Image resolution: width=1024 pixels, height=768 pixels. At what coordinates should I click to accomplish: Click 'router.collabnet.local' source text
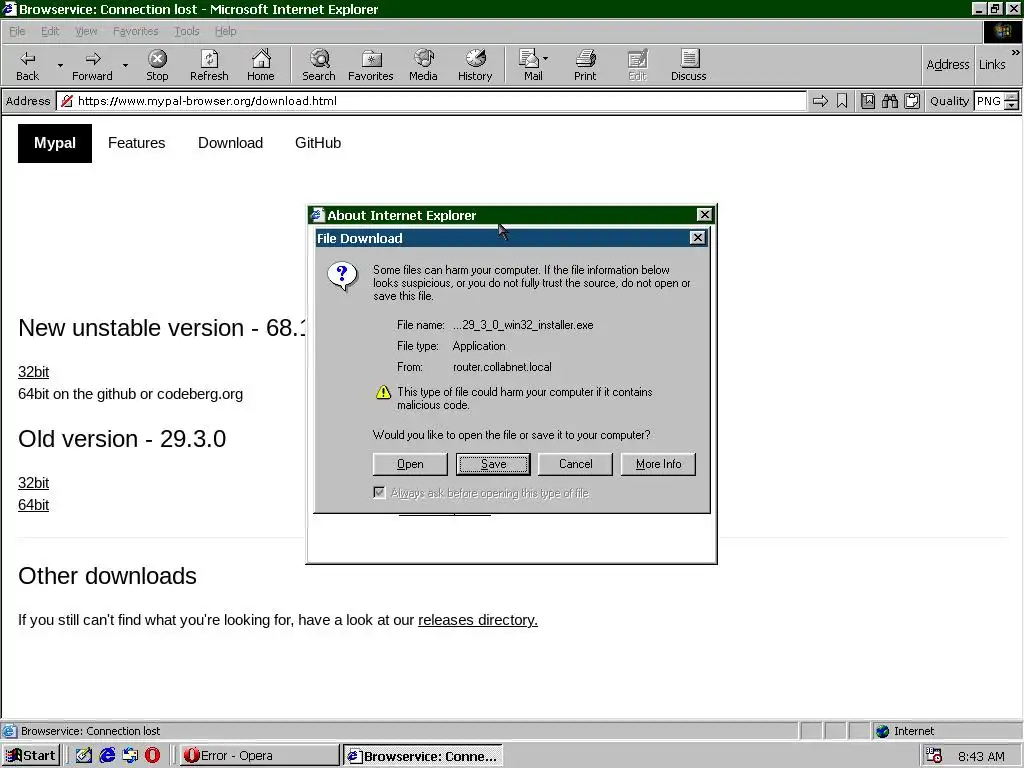[x=502, y=367]
